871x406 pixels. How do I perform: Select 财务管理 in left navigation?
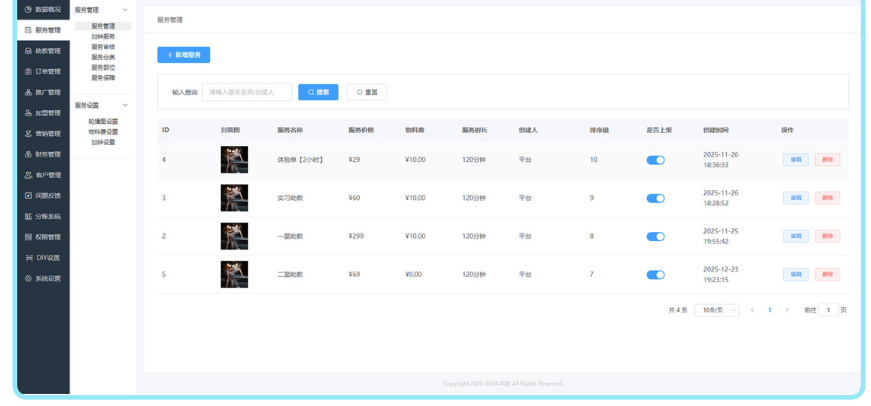pyautogui.click(x=42, y=154)
